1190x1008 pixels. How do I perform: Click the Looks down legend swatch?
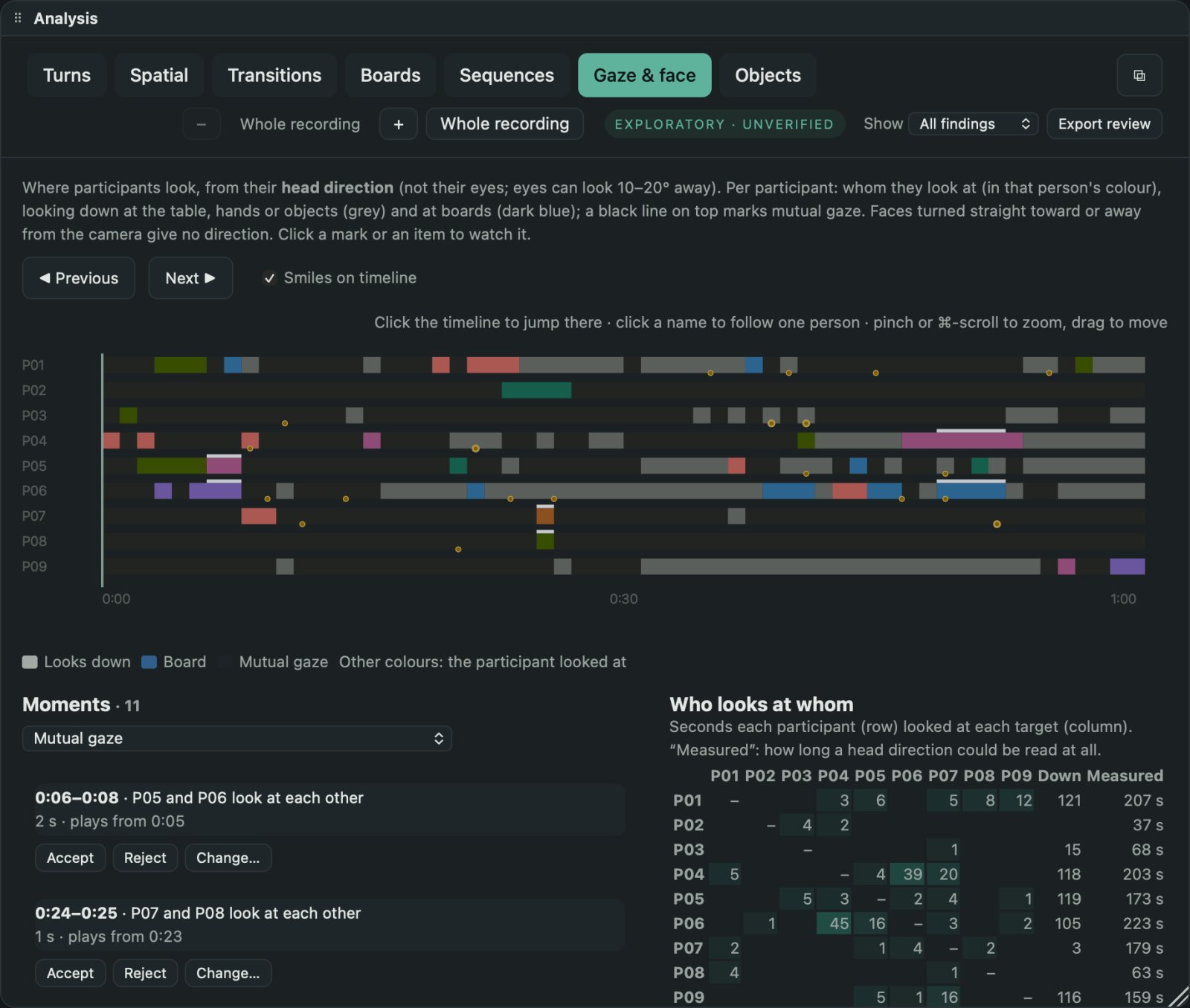tap(30, 662)
